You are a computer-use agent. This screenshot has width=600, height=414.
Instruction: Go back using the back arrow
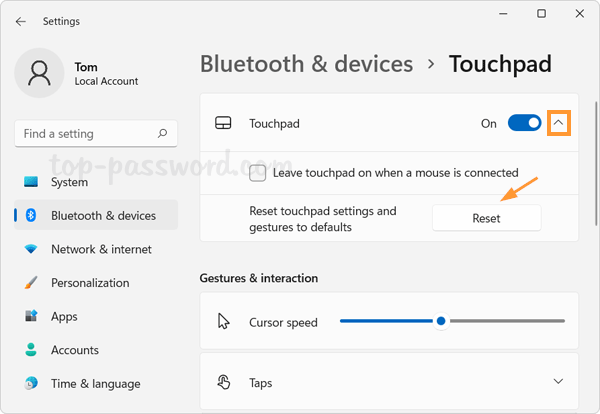pos(21,21)
